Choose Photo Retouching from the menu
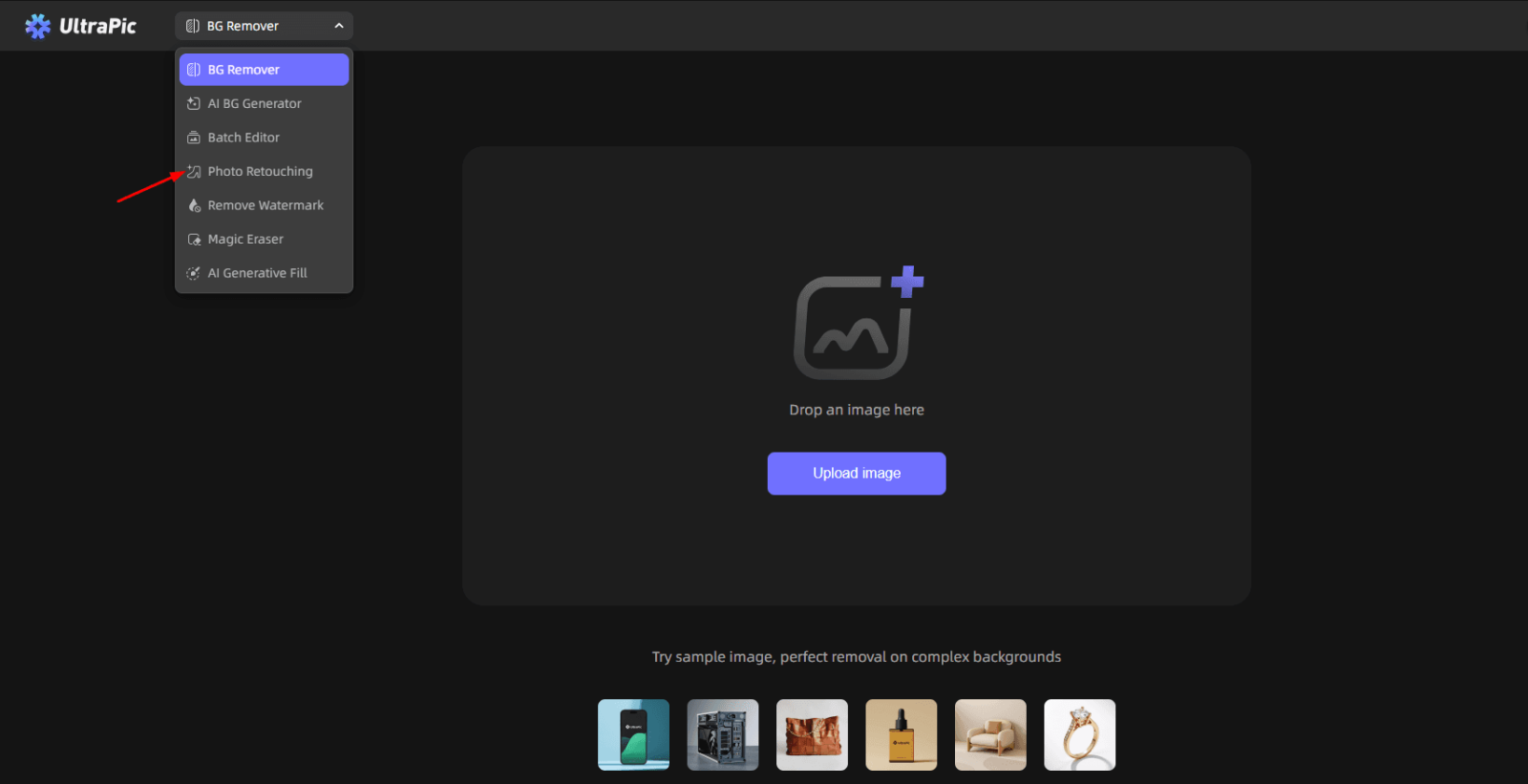This screenshot has width=1528, height=784. [260, 172]
